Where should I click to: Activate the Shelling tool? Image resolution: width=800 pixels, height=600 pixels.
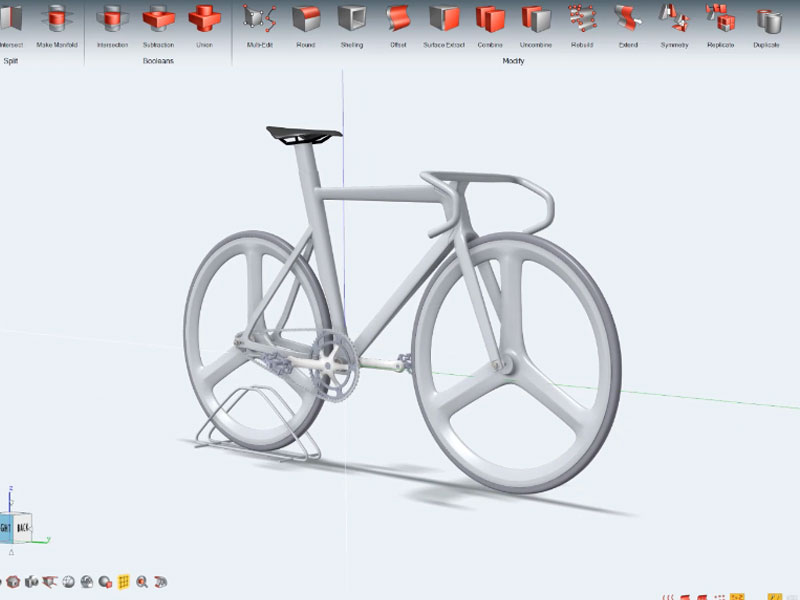[x=351, y=22]
